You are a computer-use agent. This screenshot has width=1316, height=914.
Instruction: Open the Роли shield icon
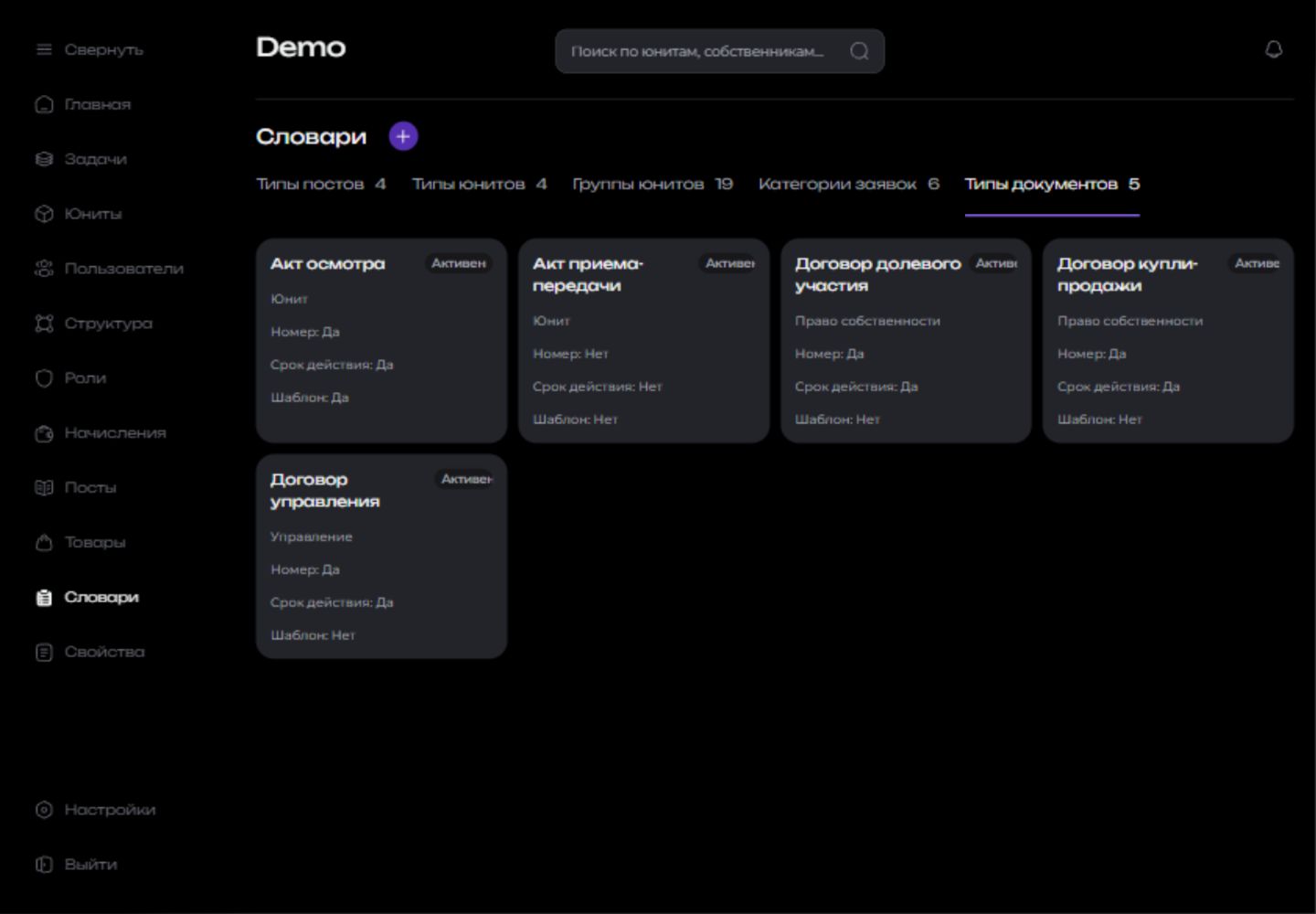pyautogui.click(x=44, y=378)
